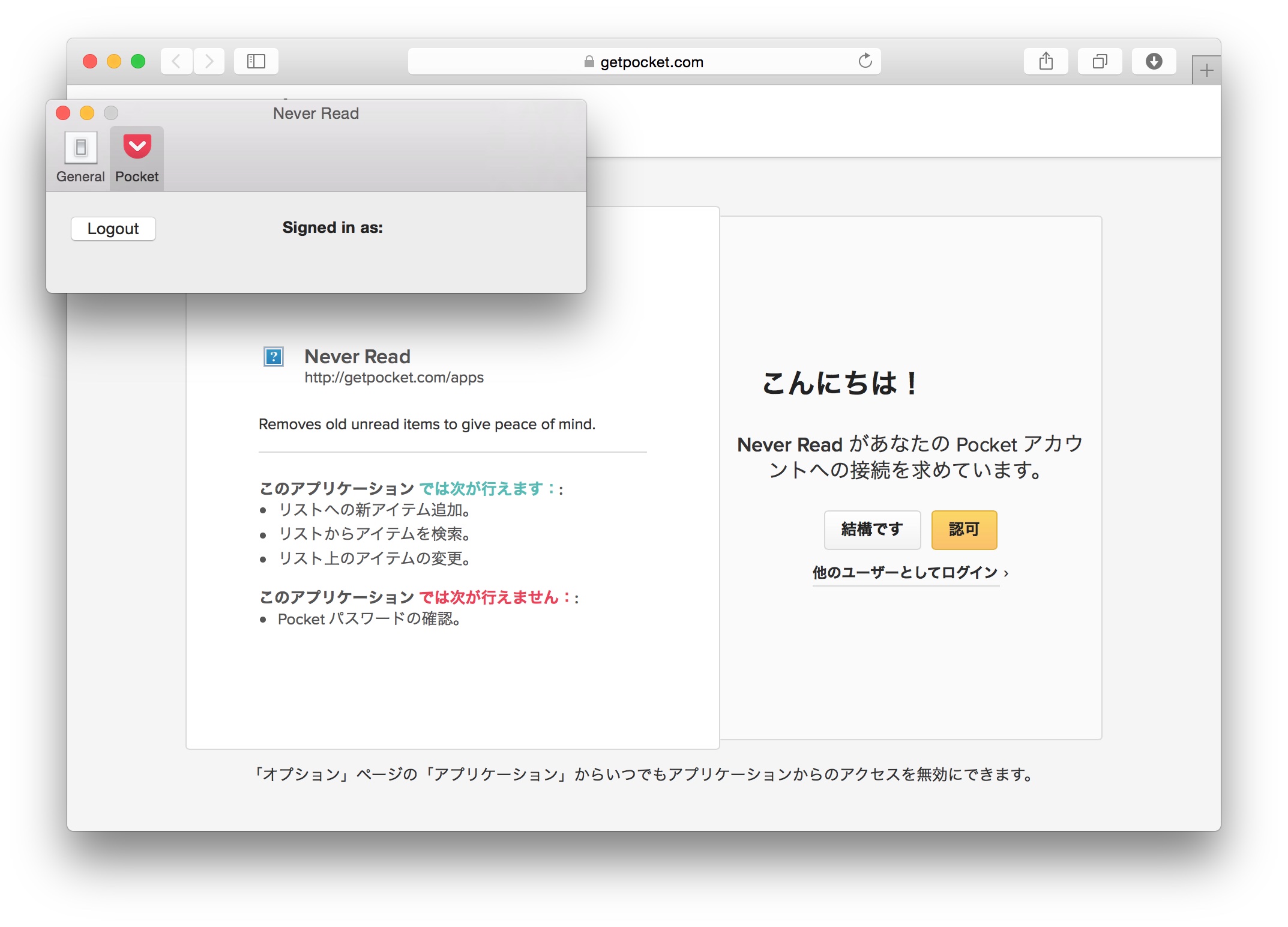Click the 結構です decline button
This screenshot has width=1288, height=927.
coord(872,530)
